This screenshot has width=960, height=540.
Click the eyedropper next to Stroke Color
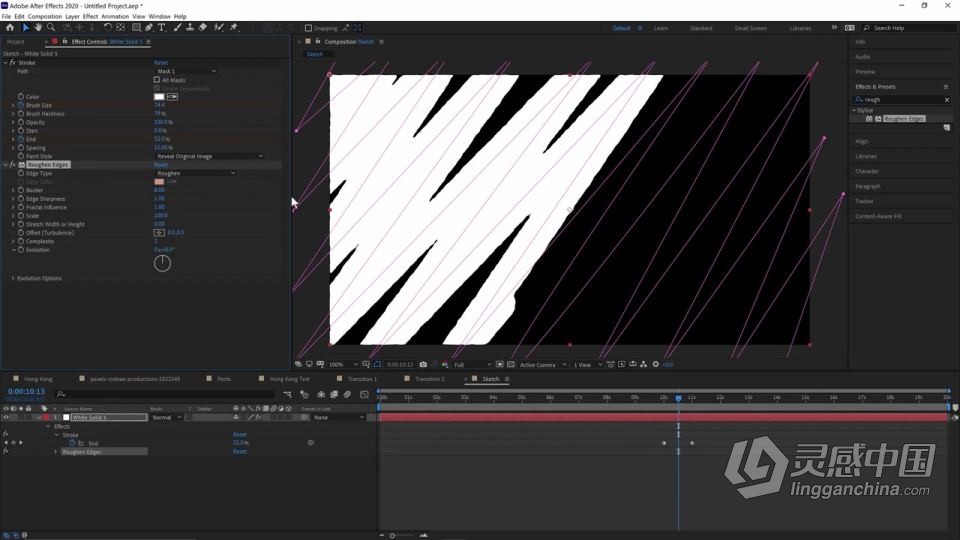(173, 97)
